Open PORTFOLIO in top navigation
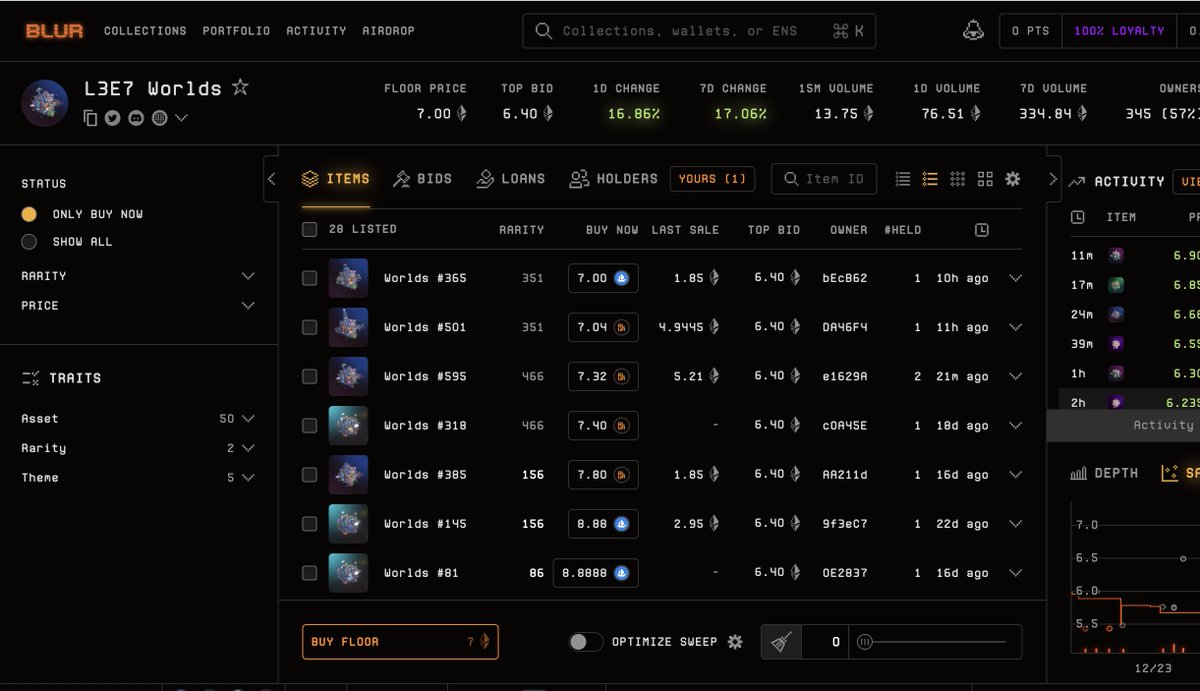The image size is (1200, 691). [x=236, y=31]
